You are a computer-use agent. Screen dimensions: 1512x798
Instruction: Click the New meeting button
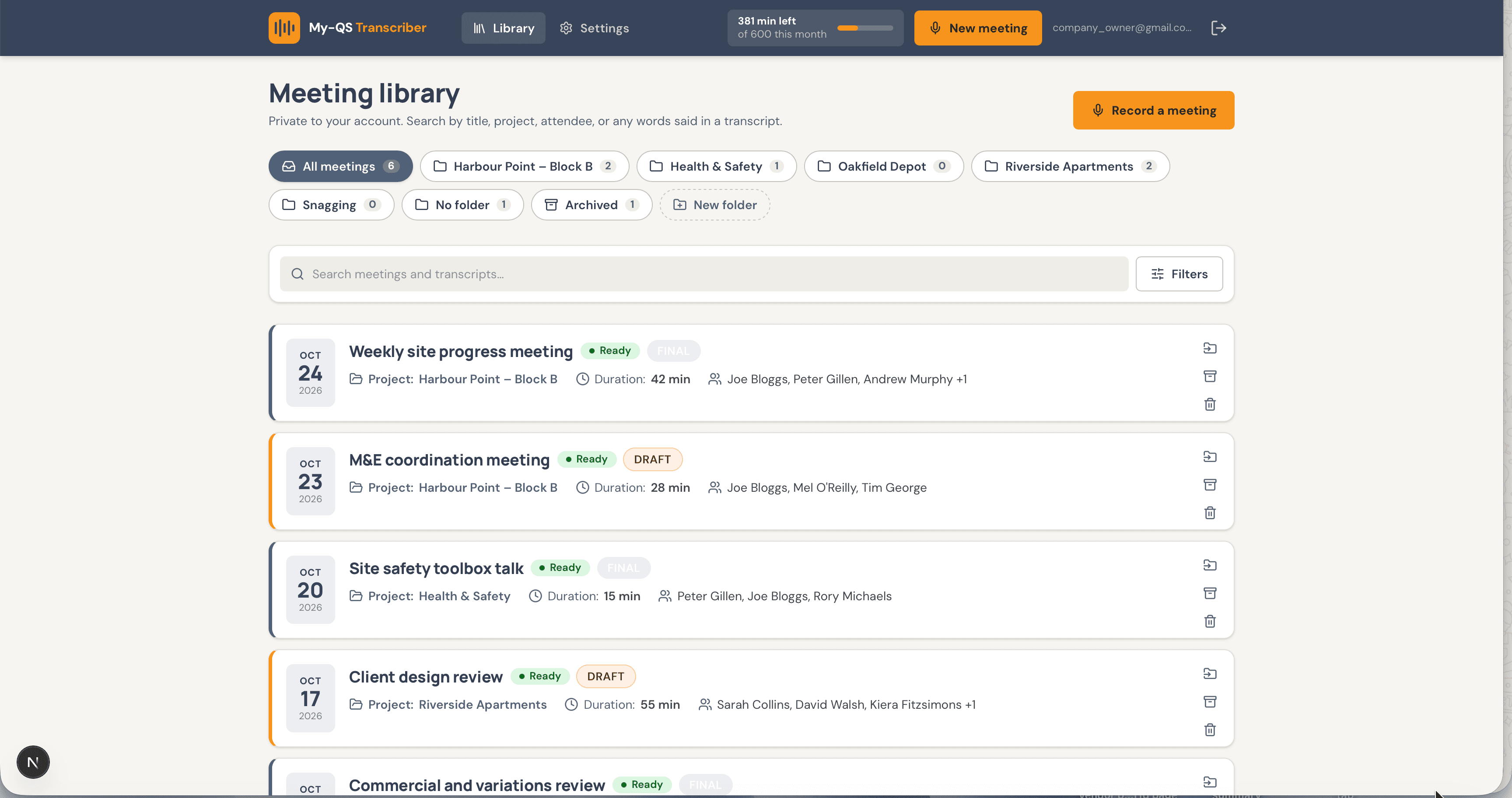[977, 28]
